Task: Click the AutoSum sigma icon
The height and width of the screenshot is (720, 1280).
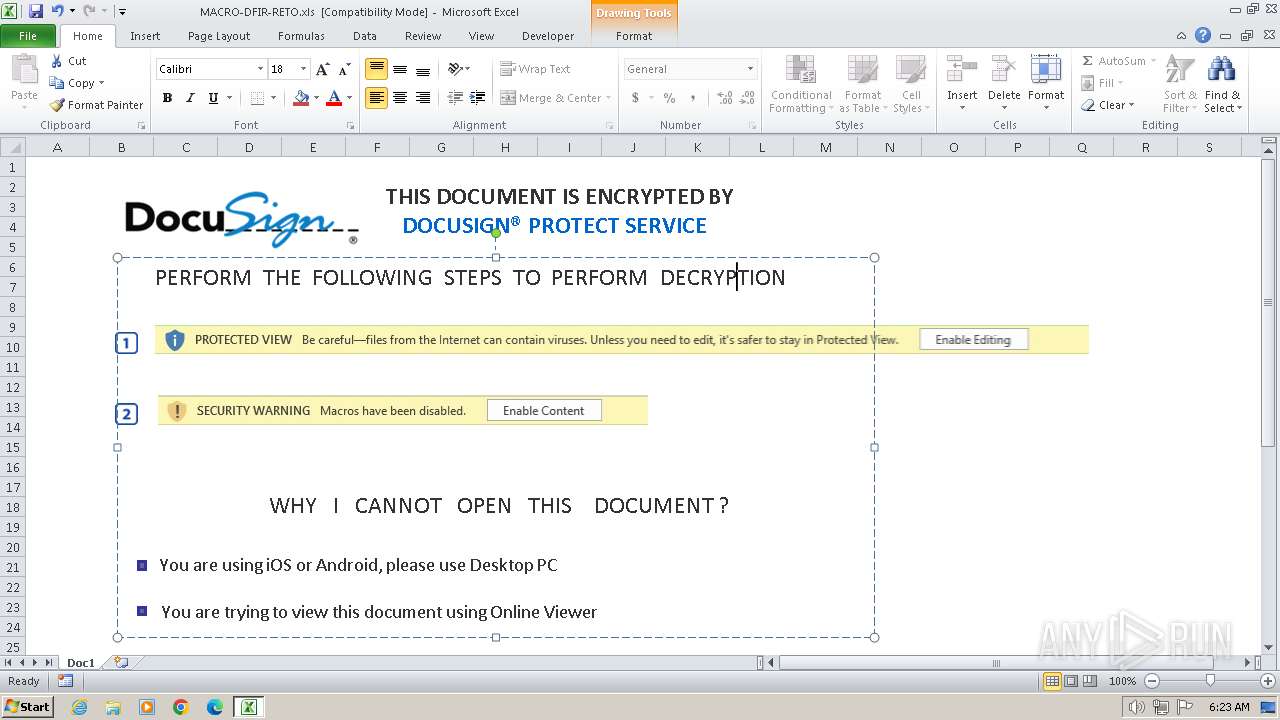Action: [x=1088, y=61]
